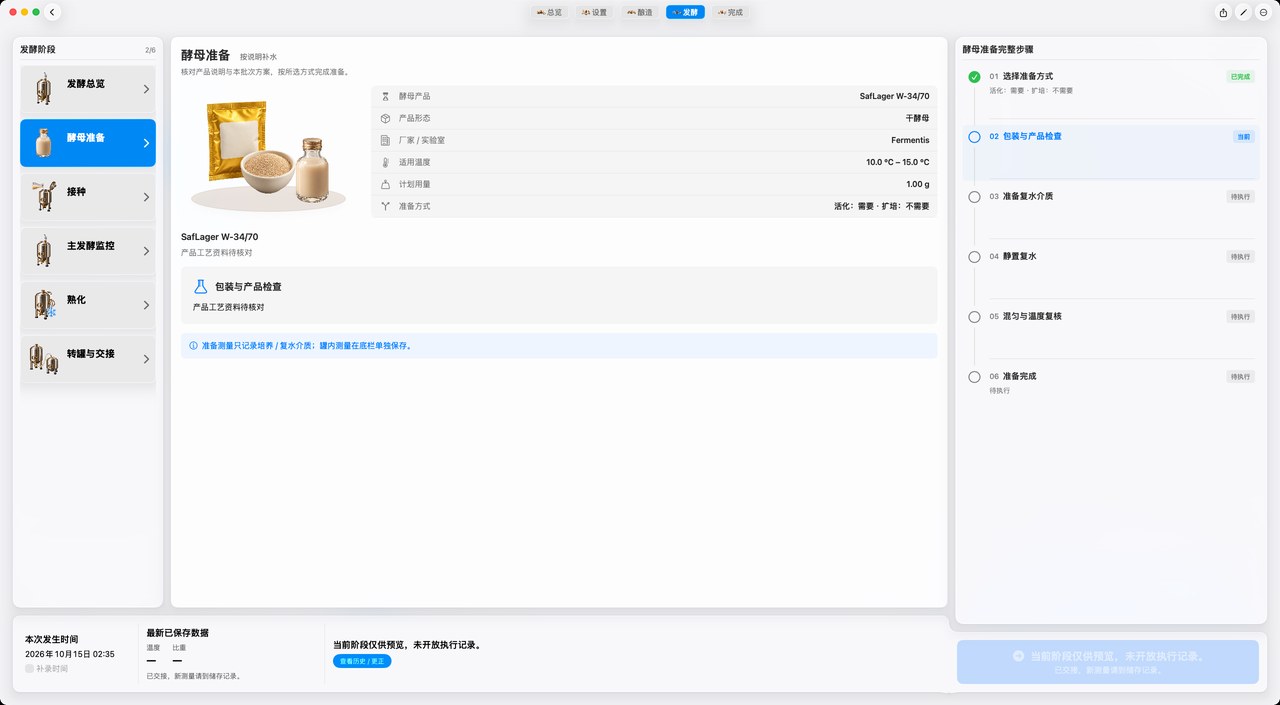
Task: Click the building icon on the 厂家 / 实验室 row
Action: pyautogui.click(x=385, y=140)
